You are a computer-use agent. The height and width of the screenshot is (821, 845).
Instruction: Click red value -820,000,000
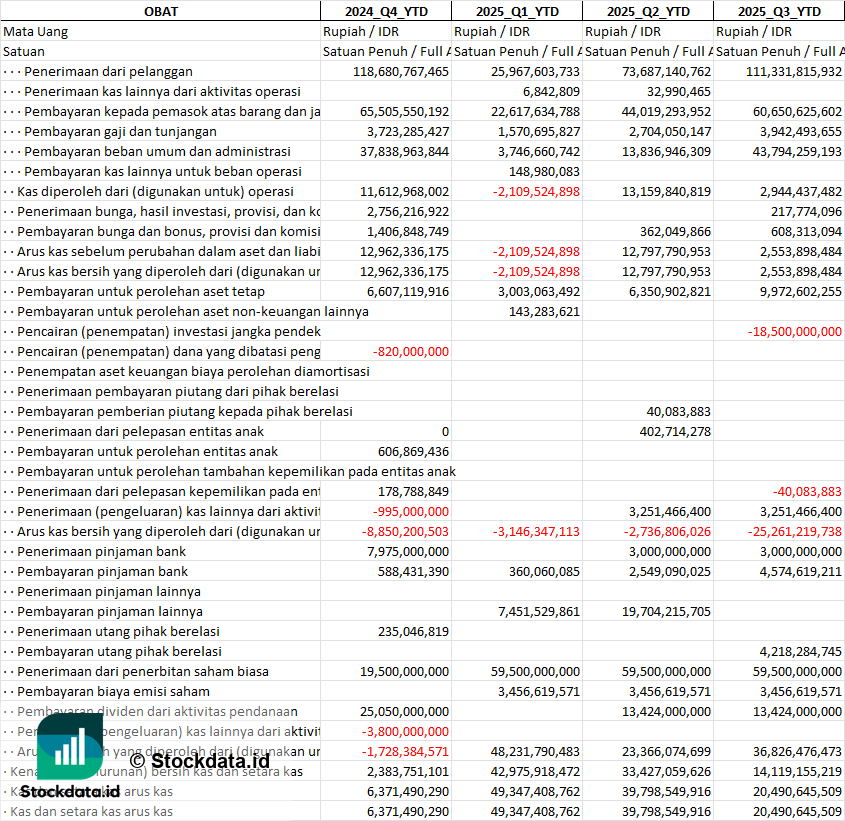coord(411,351)
